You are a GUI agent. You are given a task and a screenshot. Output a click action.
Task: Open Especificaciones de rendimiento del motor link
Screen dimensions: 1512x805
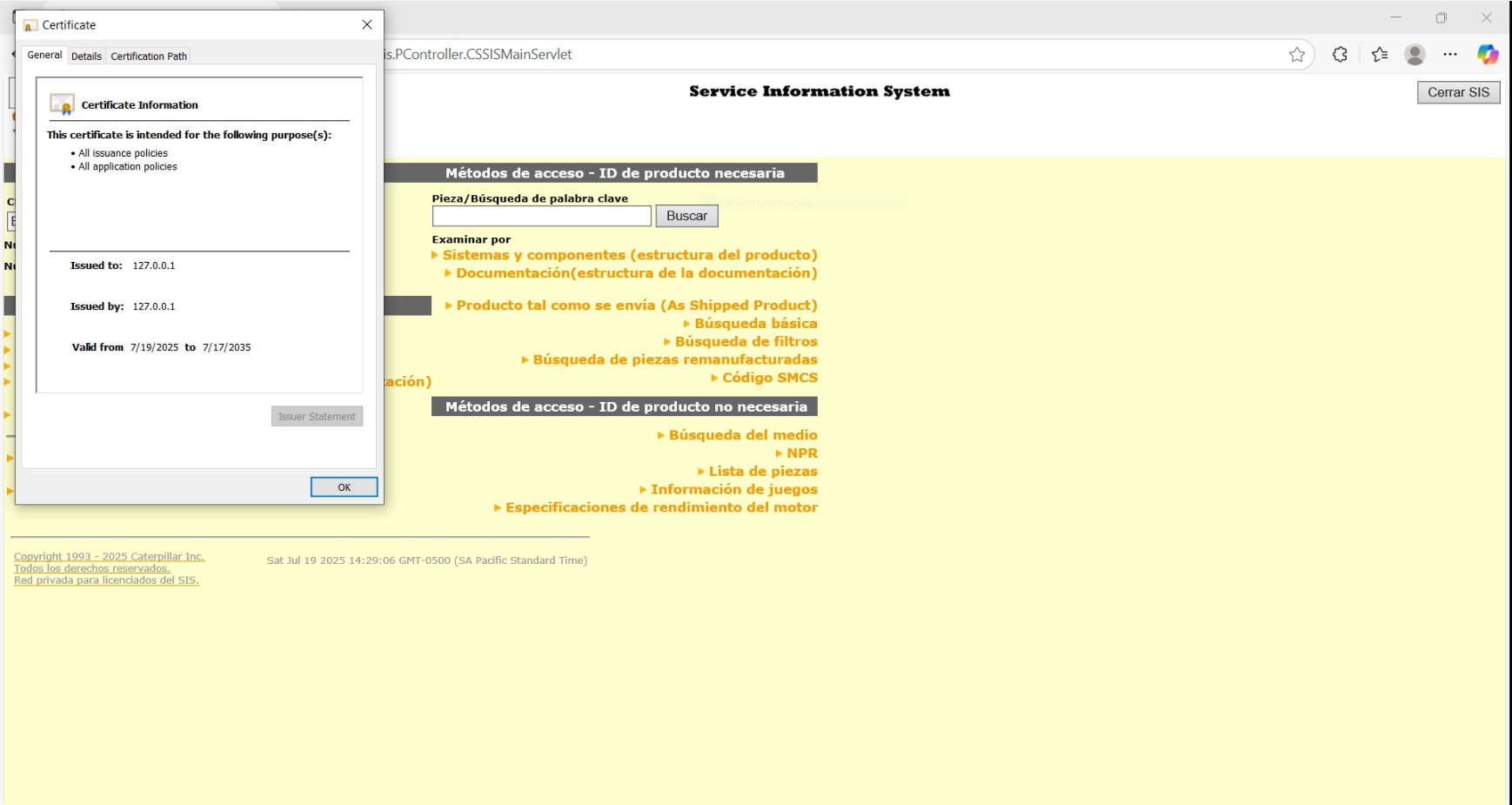661,507
